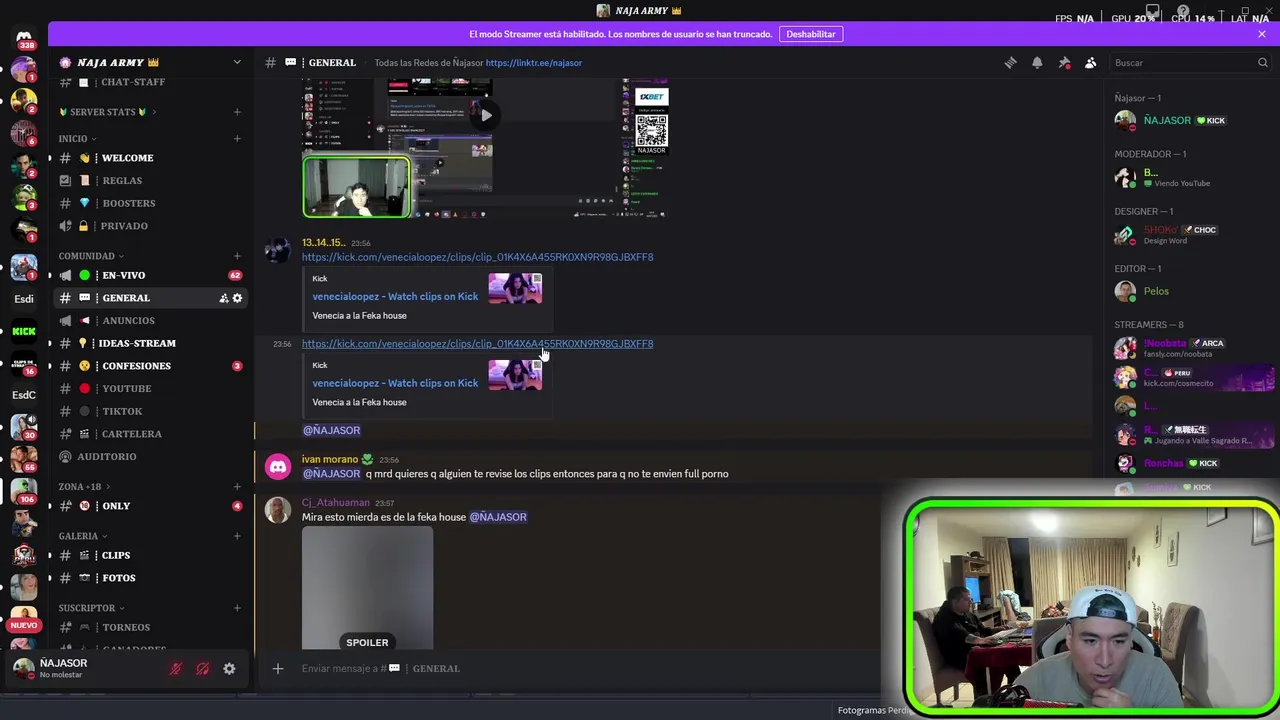Open second kick.com clip link near cursor

click(477, 344)
